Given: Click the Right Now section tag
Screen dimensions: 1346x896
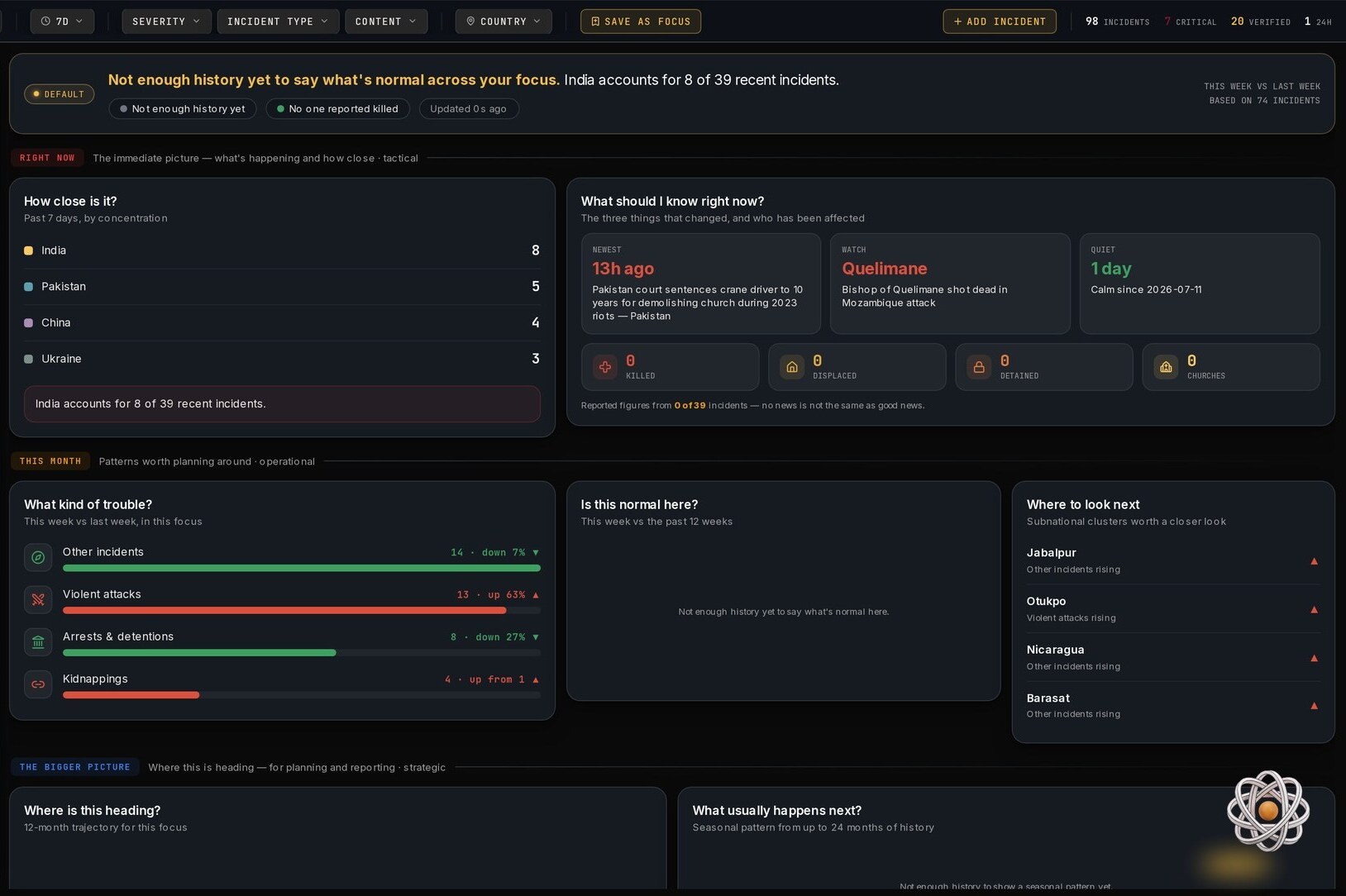Looking at the screenshot, I should coord(47,158).
